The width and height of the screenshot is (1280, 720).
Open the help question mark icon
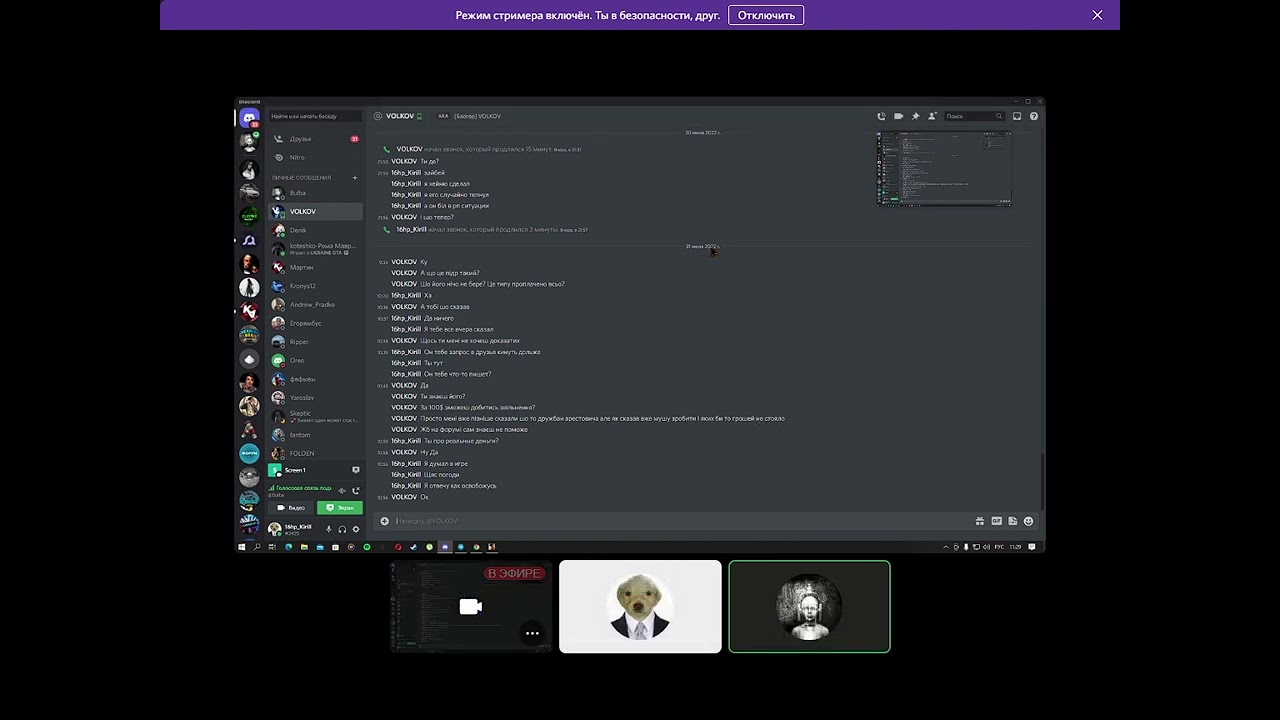[1034, 116]
